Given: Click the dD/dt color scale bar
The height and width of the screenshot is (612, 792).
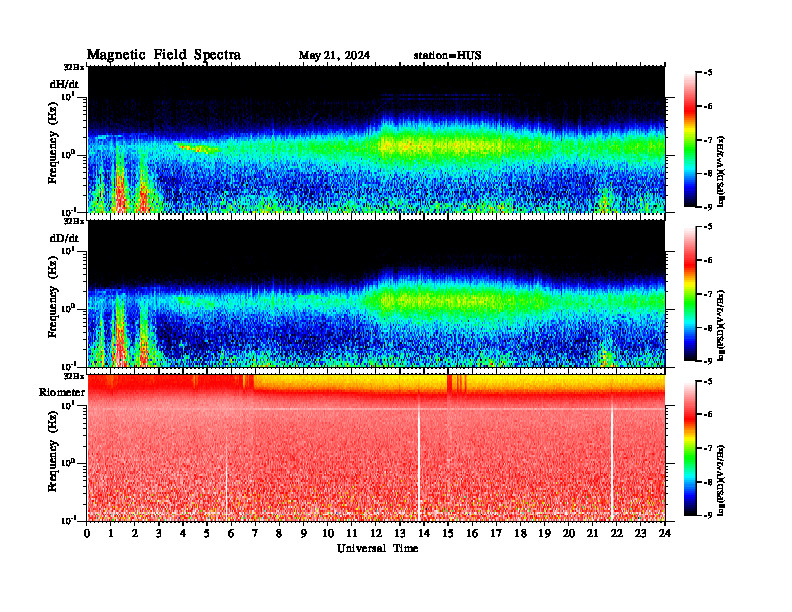Looking at the screenshot, I should (x=690, y=294).
